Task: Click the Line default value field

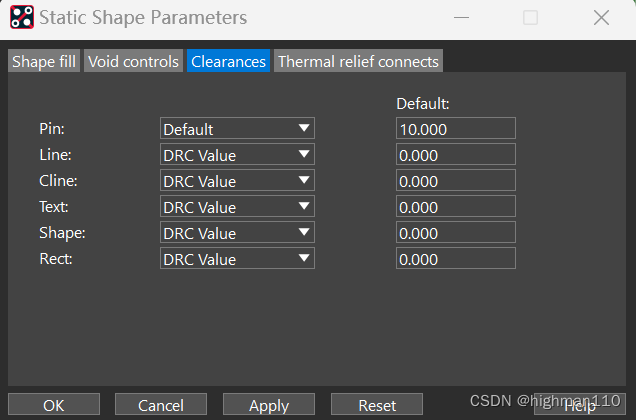Action: [455, 155]
